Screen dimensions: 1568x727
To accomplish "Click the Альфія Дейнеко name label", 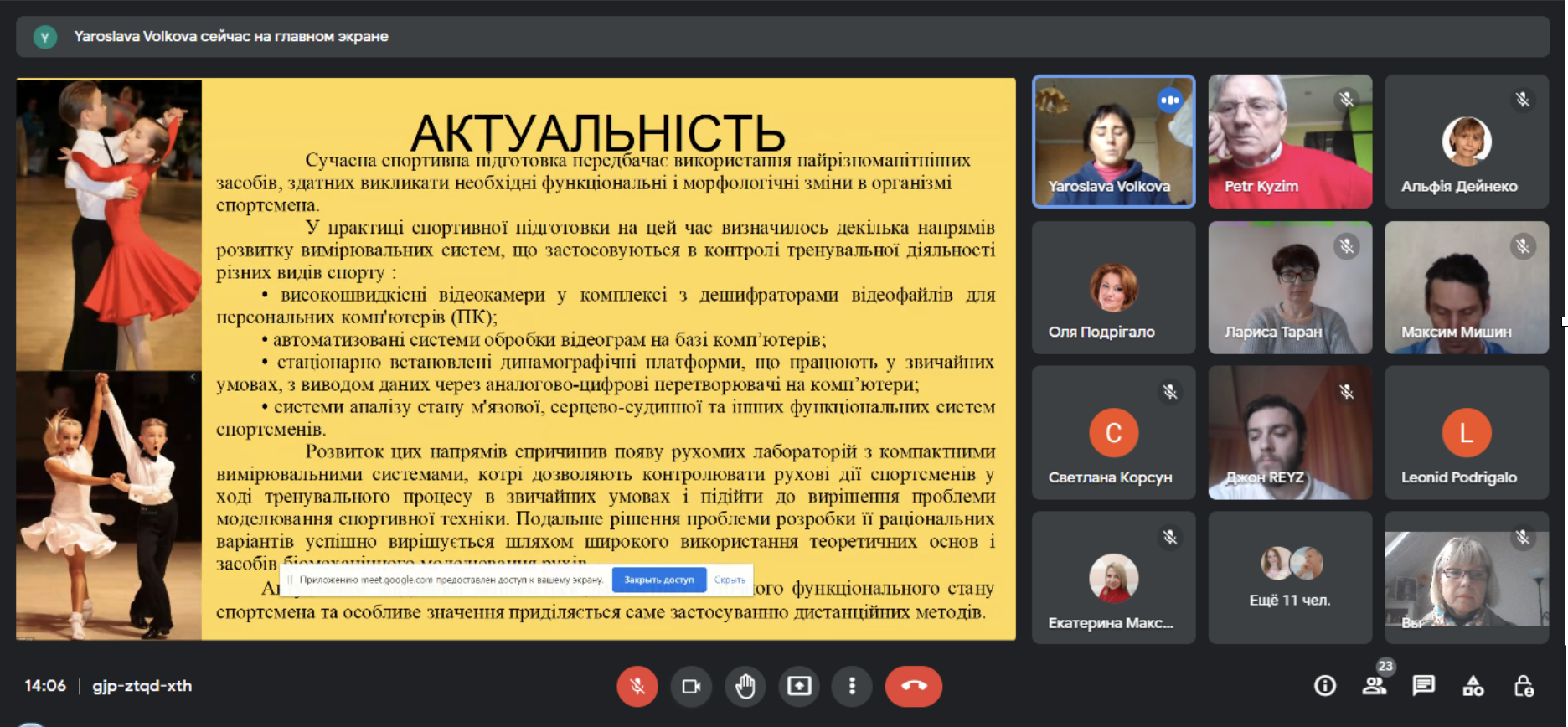I will 1459,186.
